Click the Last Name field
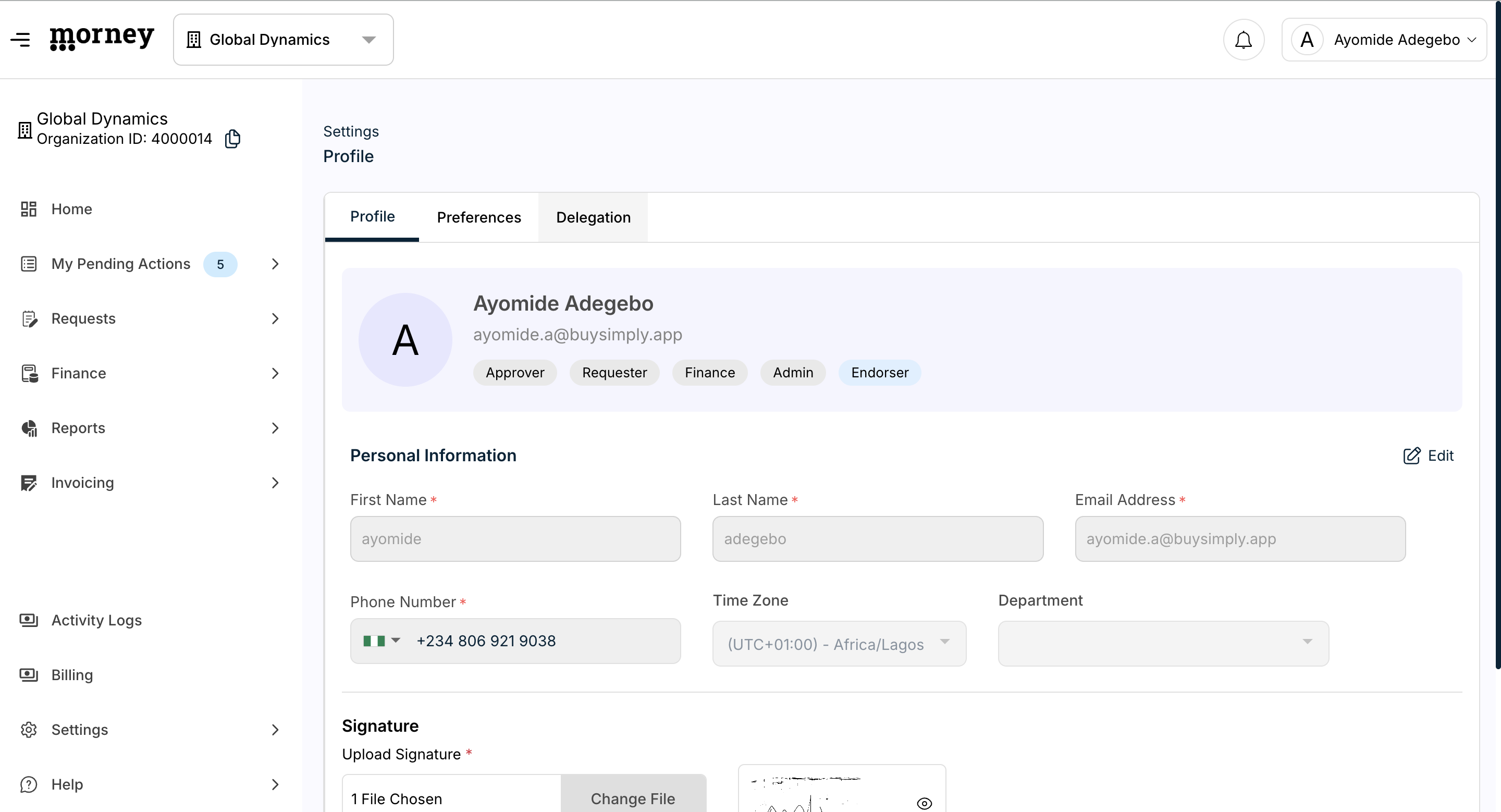Image resolution: width=1501 pixels, height=812 pixels. coord(878,539)
